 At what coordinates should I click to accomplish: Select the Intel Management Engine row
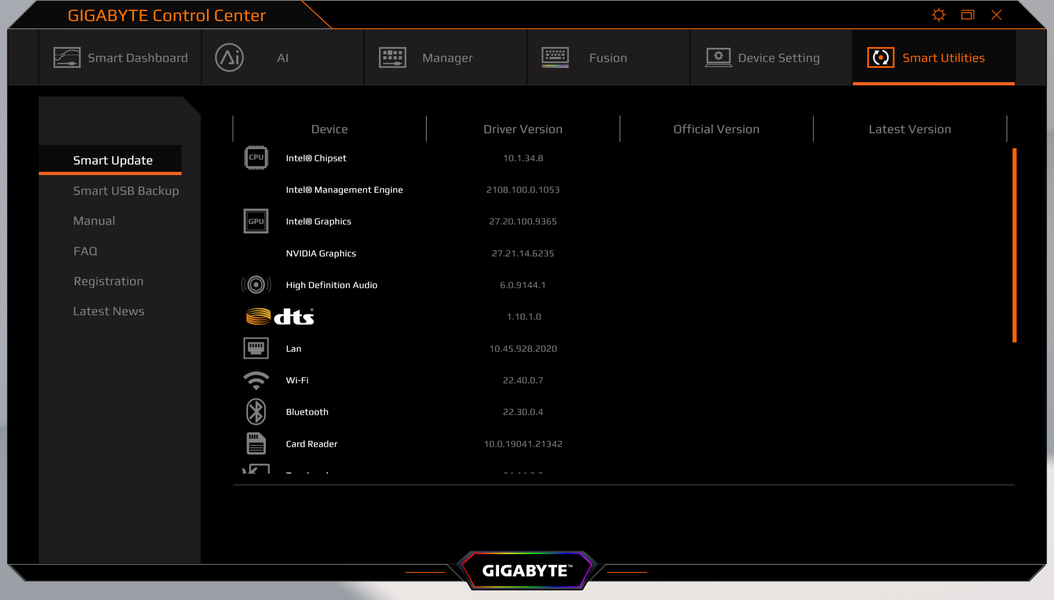344,190
